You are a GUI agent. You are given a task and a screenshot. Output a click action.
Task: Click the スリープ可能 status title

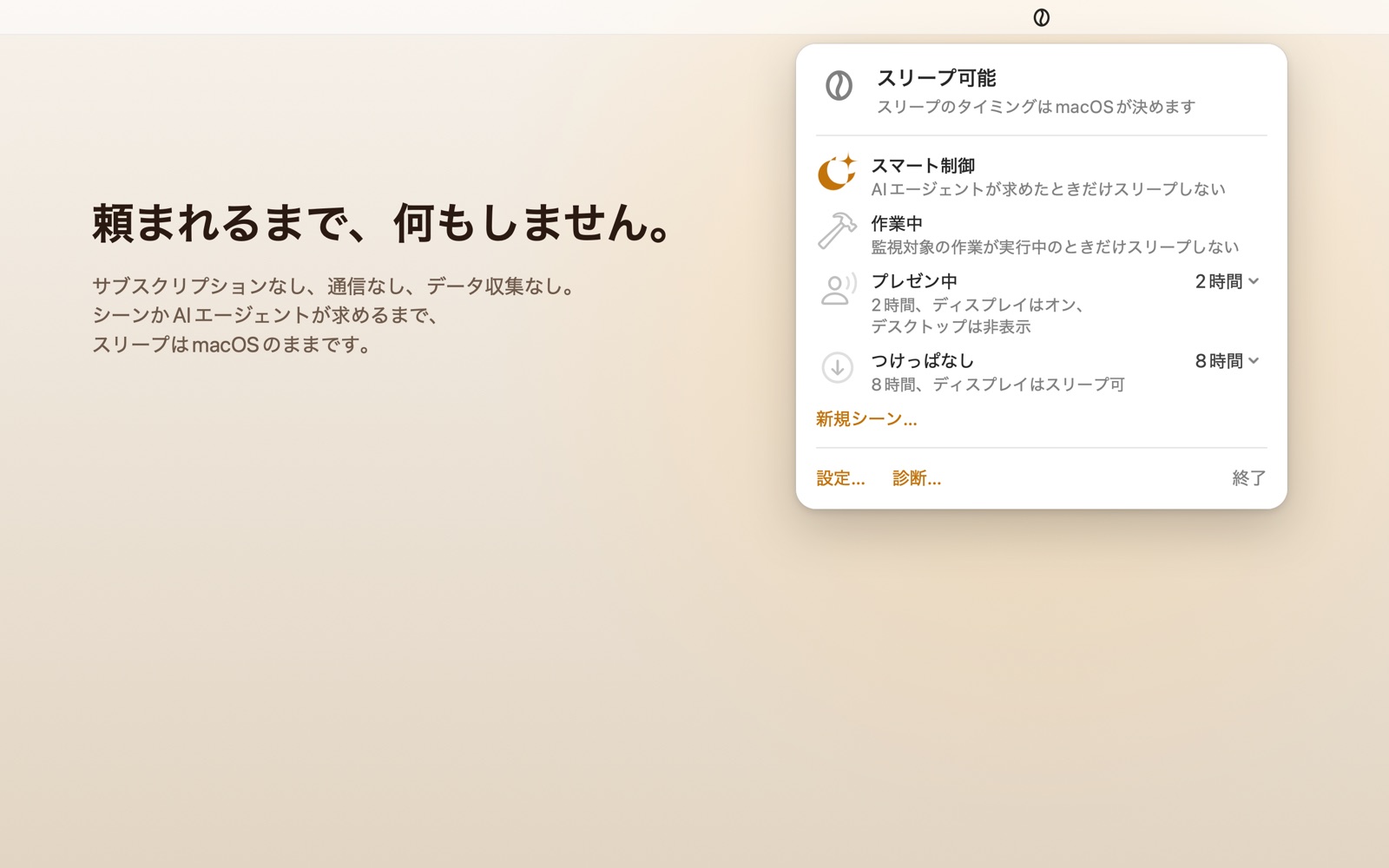tap(937, 78)
